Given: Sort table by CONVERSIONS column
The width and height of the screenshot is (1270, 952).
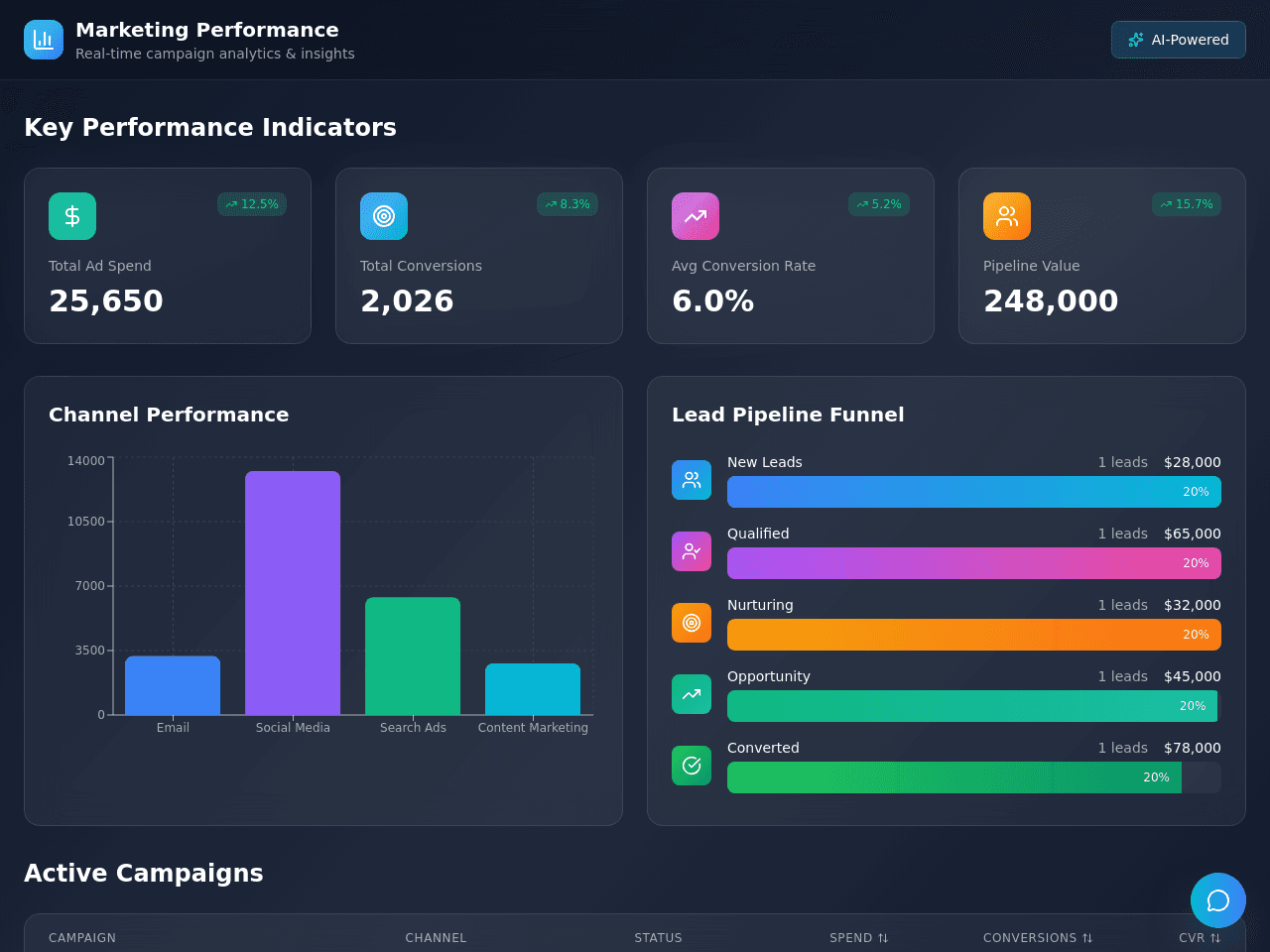Looking at the screenshot, I should (x=1038, y=938).
